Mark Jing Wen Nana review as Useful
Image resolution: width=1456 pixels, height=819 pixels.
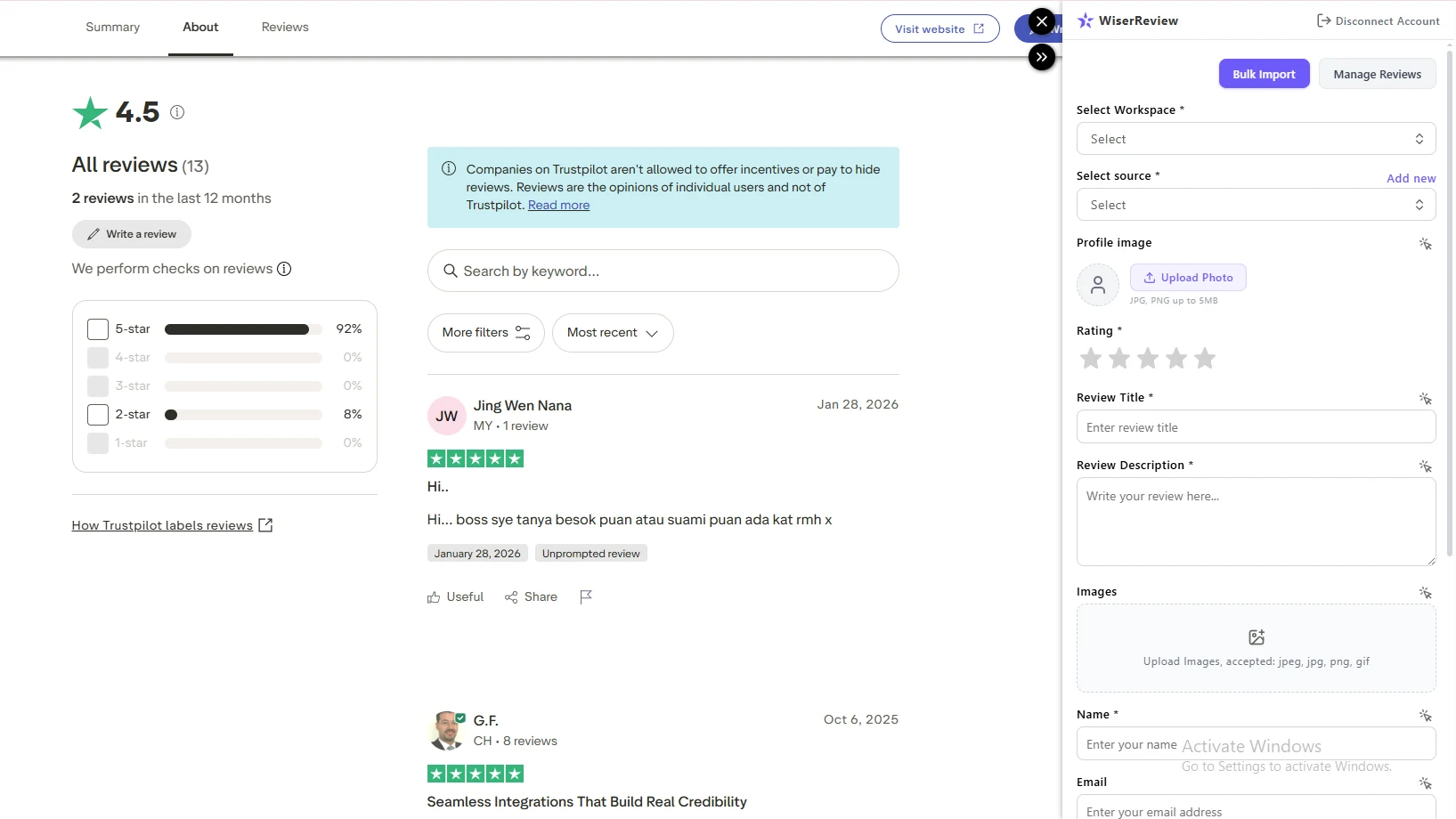tap(455, 596)
